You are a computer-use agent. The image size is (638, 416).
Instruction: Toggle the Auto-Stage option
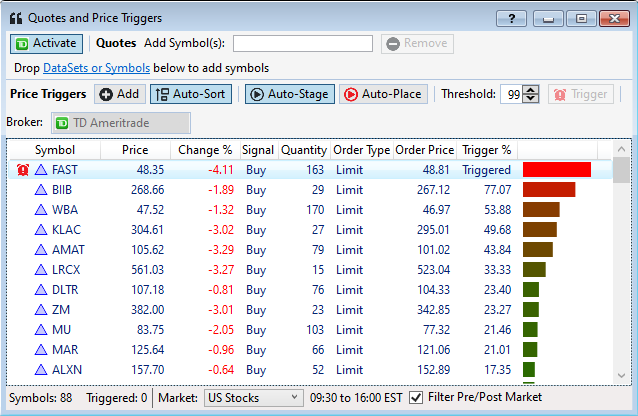tap(290, 94)
